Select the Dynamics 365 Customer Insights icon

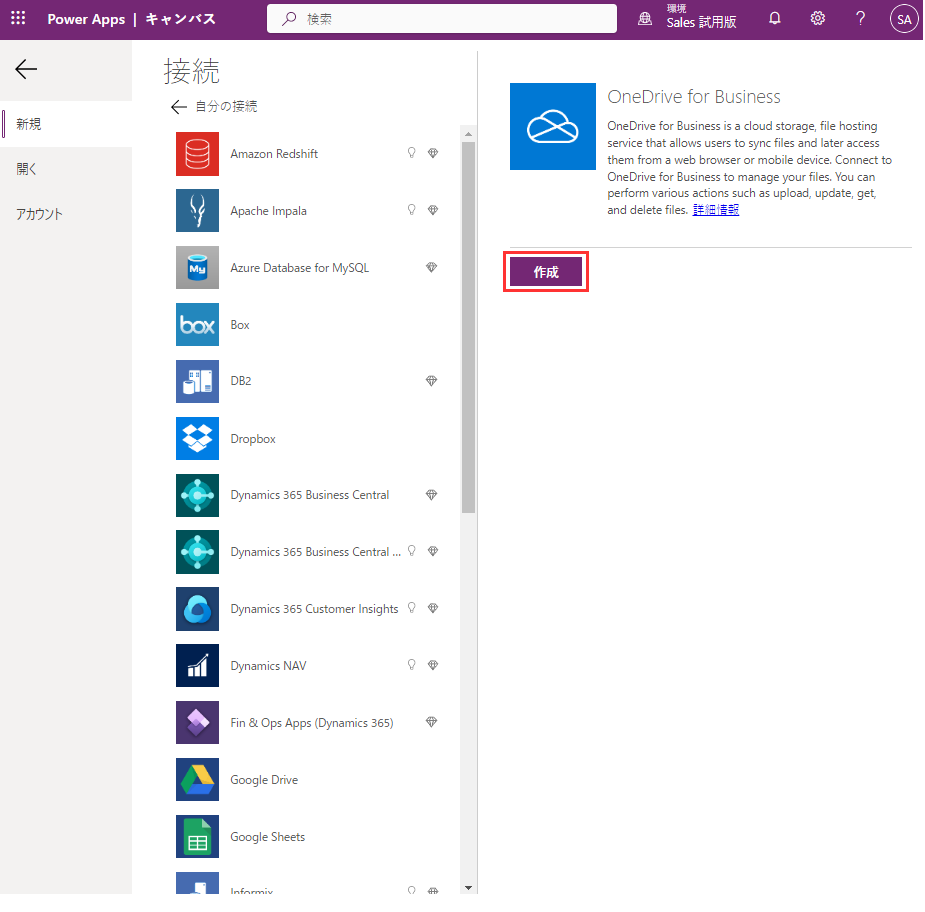tap(197, 609)
